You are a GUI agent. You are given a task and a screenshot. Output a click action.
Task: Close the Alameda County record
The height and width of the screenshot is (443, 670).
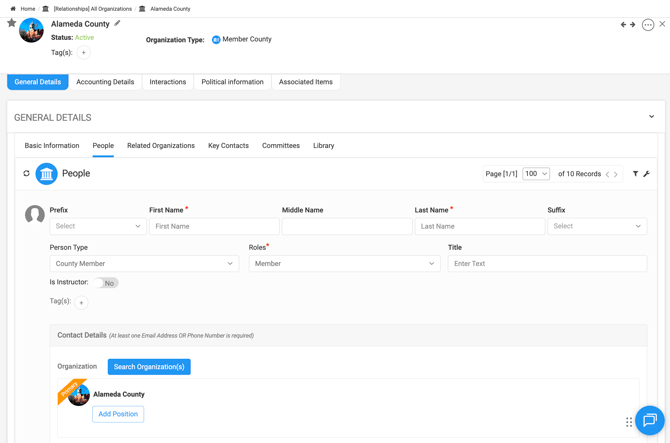(662, 24)
